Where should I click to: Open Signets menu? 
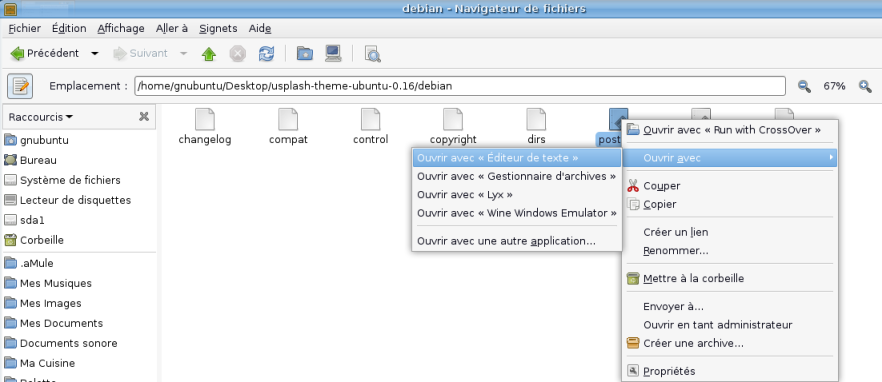(x=218, y=28)
